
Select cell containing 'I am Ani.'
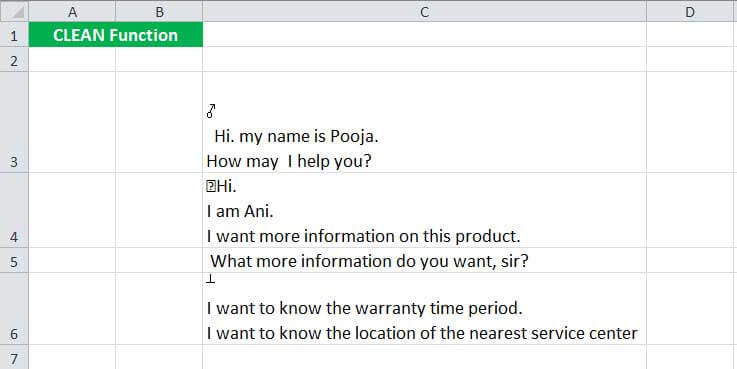[x=424, y=210]
